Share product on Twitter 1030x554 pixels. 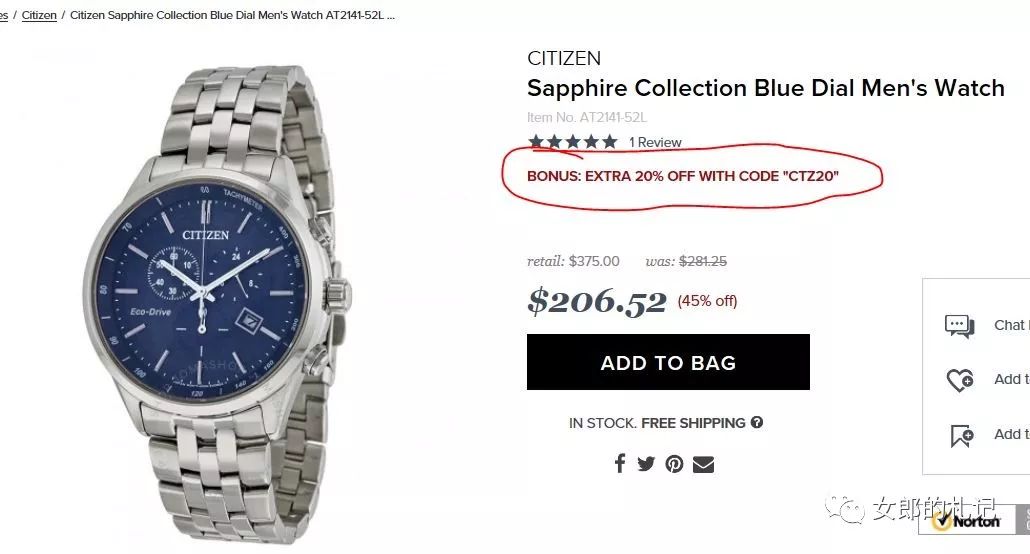click(646, 463)
